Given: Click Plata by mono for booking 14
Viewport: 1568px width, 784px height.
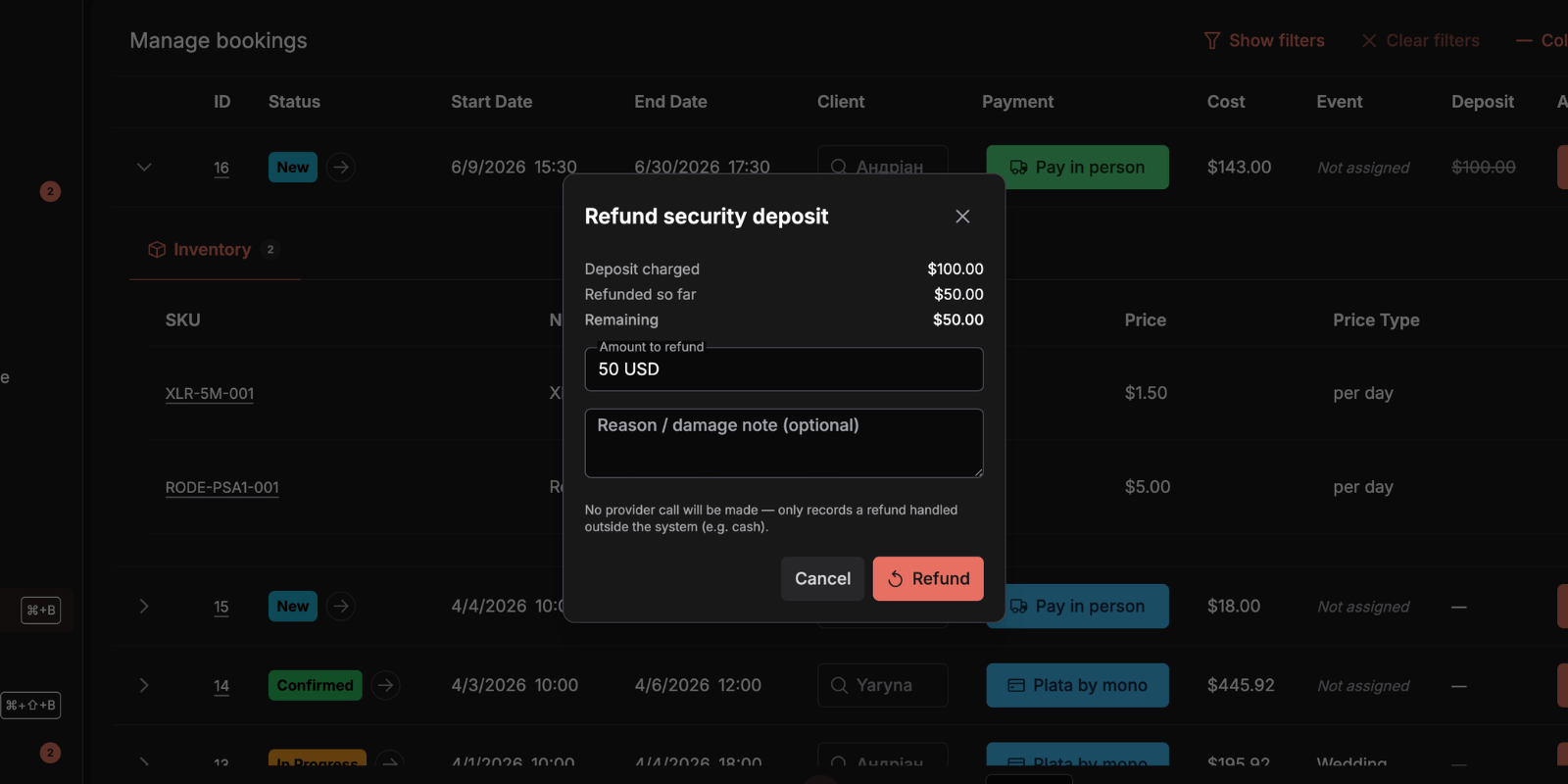Looking at the screenshot, I should click(x=1077, y=685).
